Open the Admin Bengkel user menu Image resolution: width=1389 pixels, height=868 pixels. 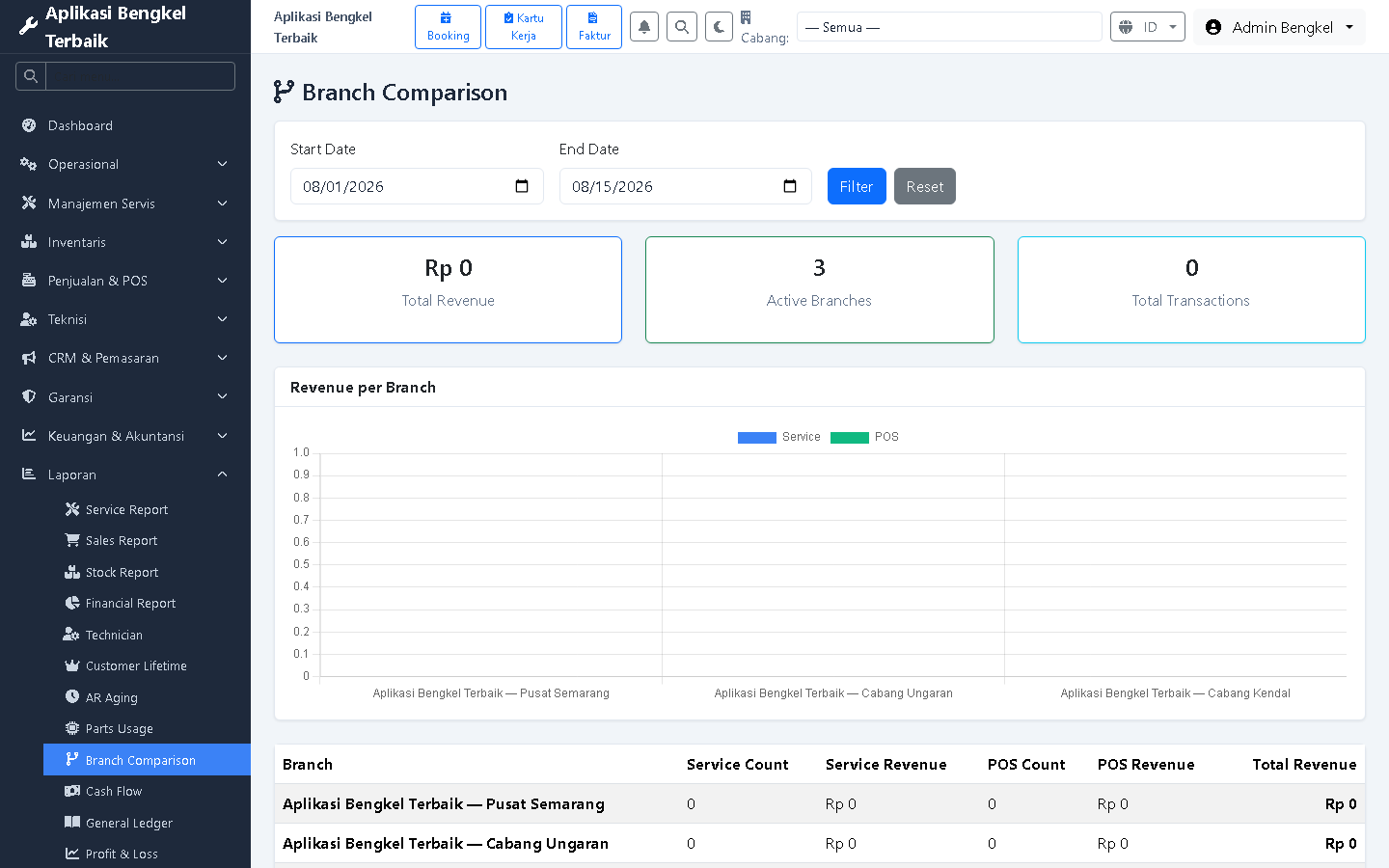tap(1280, 27)
